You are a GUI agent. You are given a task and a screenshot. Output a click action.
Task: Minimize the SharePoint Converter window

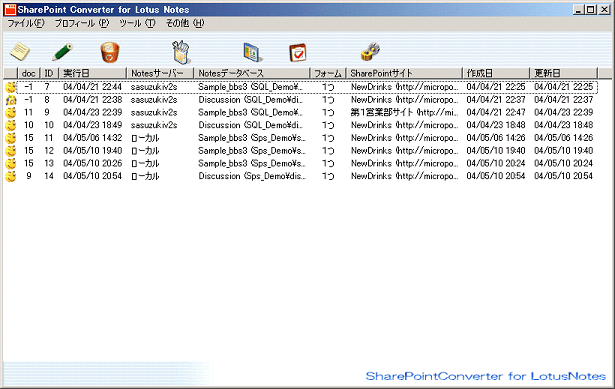[x=579, y=9]
